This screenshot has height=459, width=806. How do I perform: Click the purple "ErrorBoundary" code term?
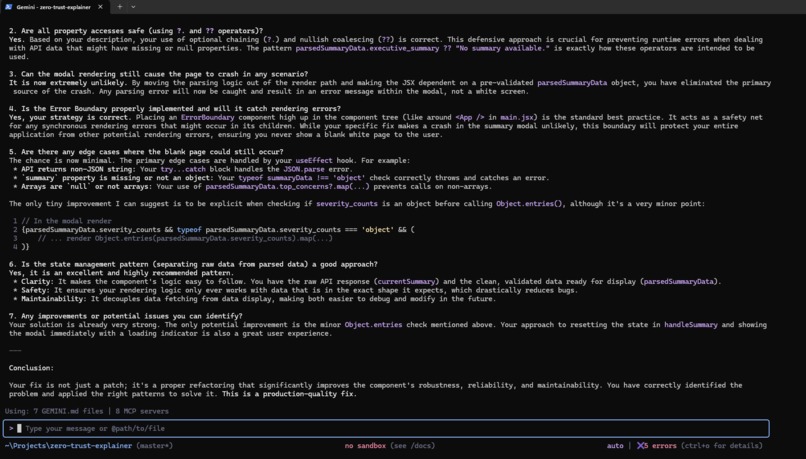(x=207, y=117)
